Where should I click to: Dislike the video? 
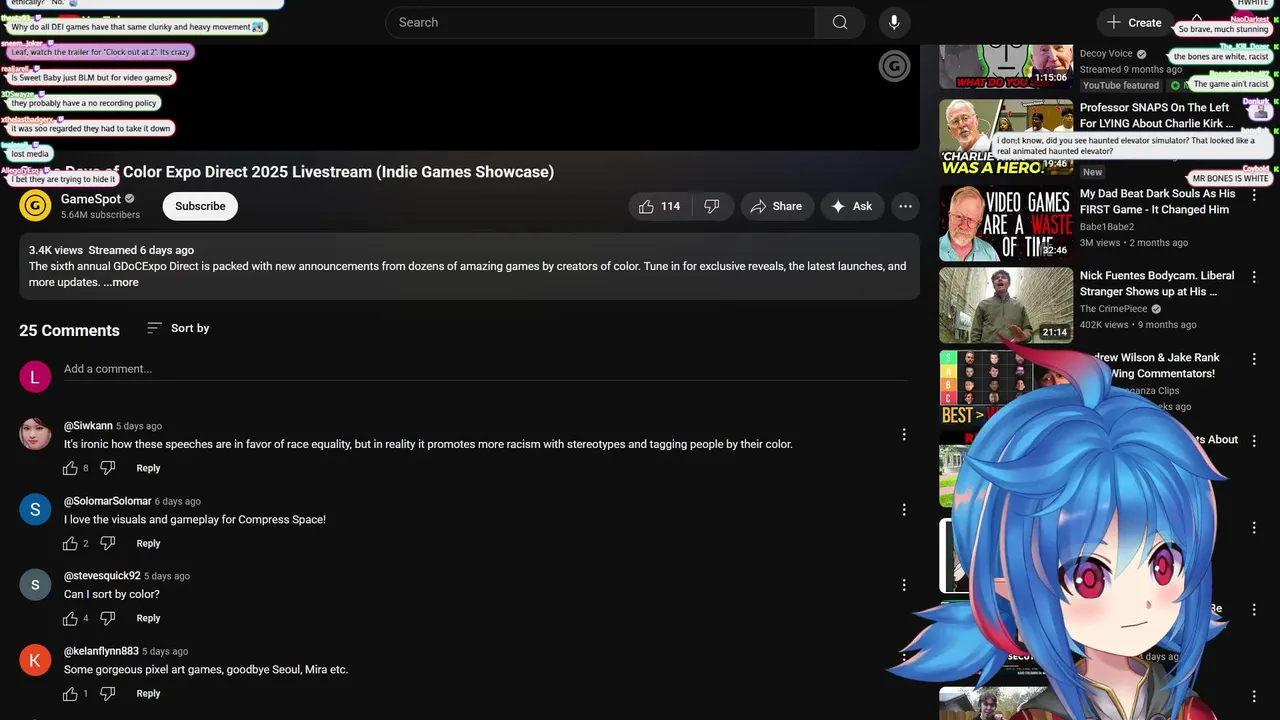(x=712, y=206)
